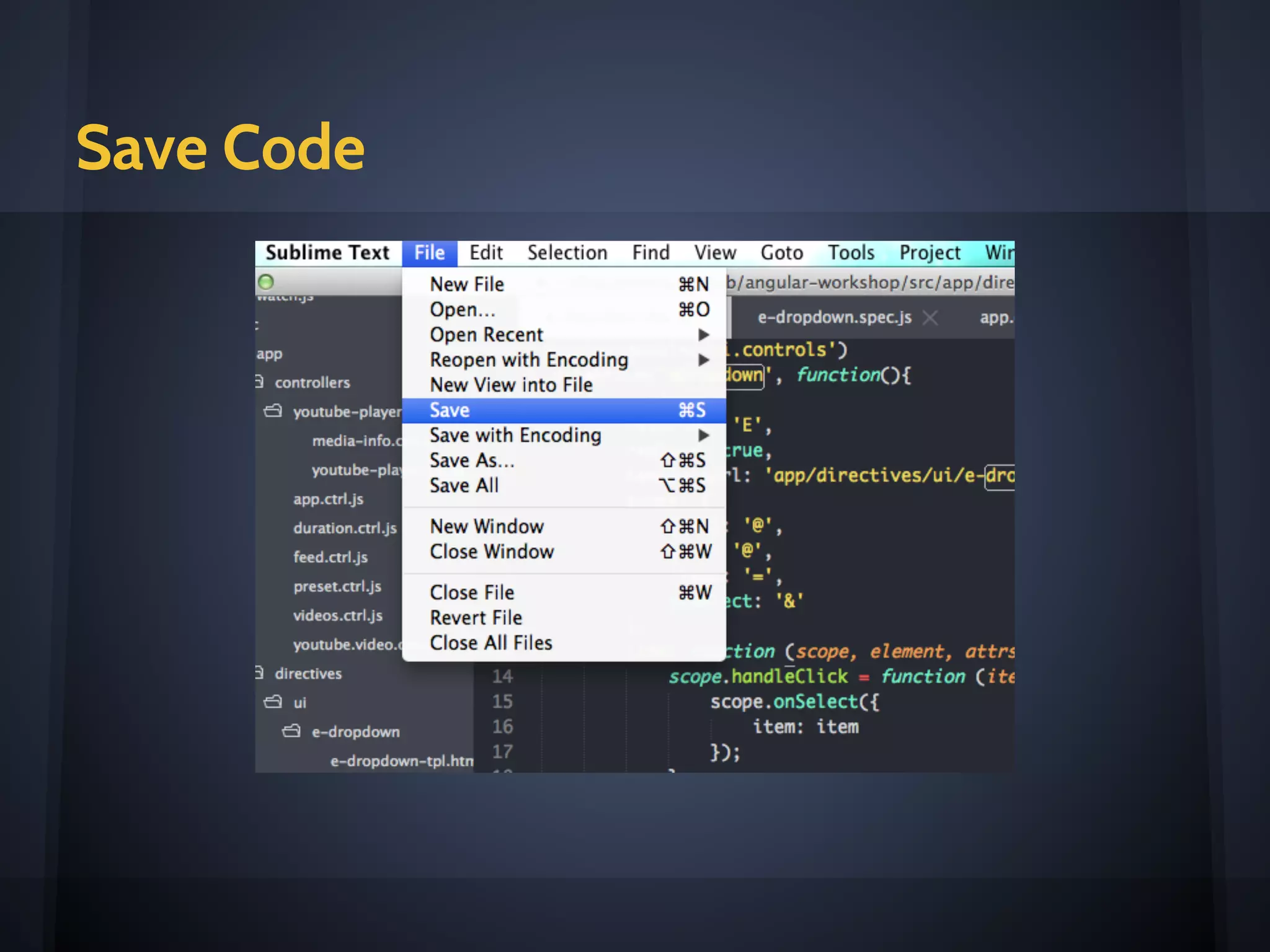Switch to the e-dropdown.spec.js tab
This screenshot has height=952, width=1270.
(834, 317)
